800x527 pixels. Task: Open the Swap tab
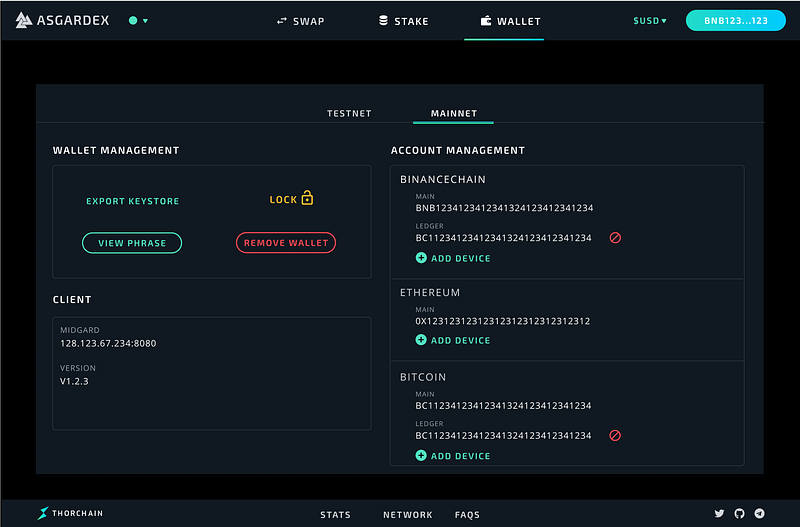click(300, 21)
